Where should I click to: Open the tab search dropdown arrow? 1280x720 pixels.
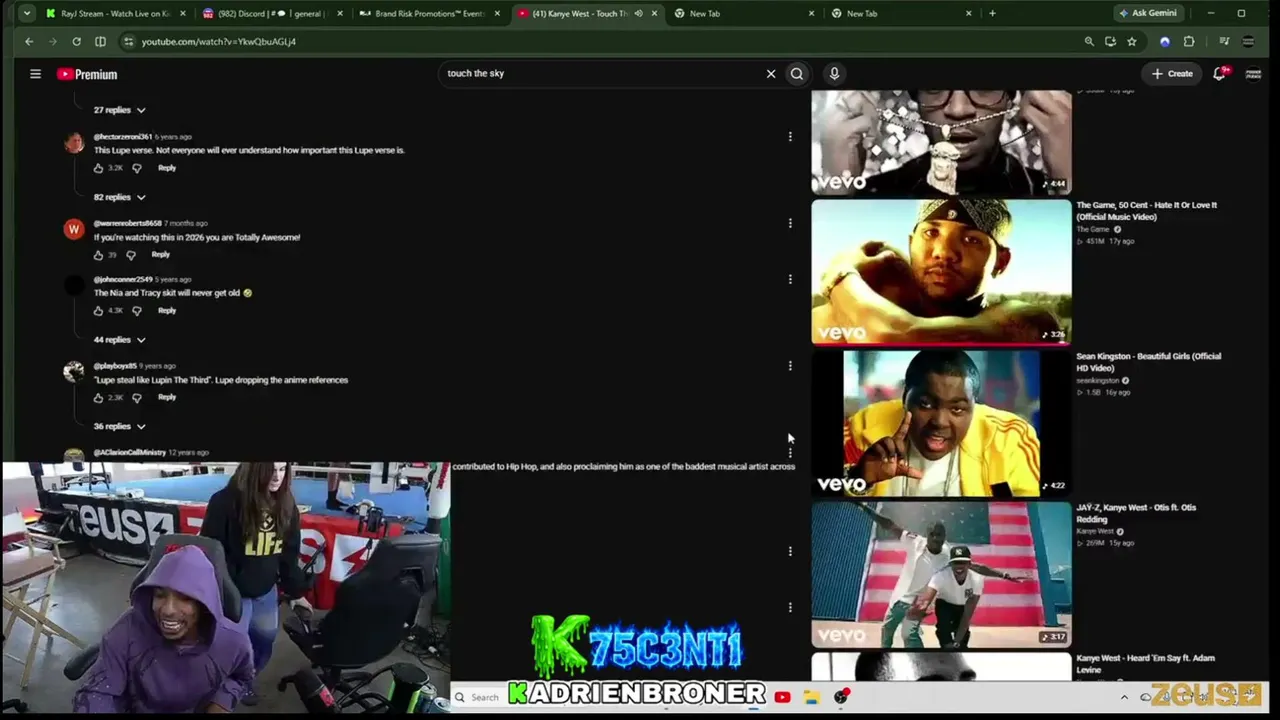(x=27, y=14)
